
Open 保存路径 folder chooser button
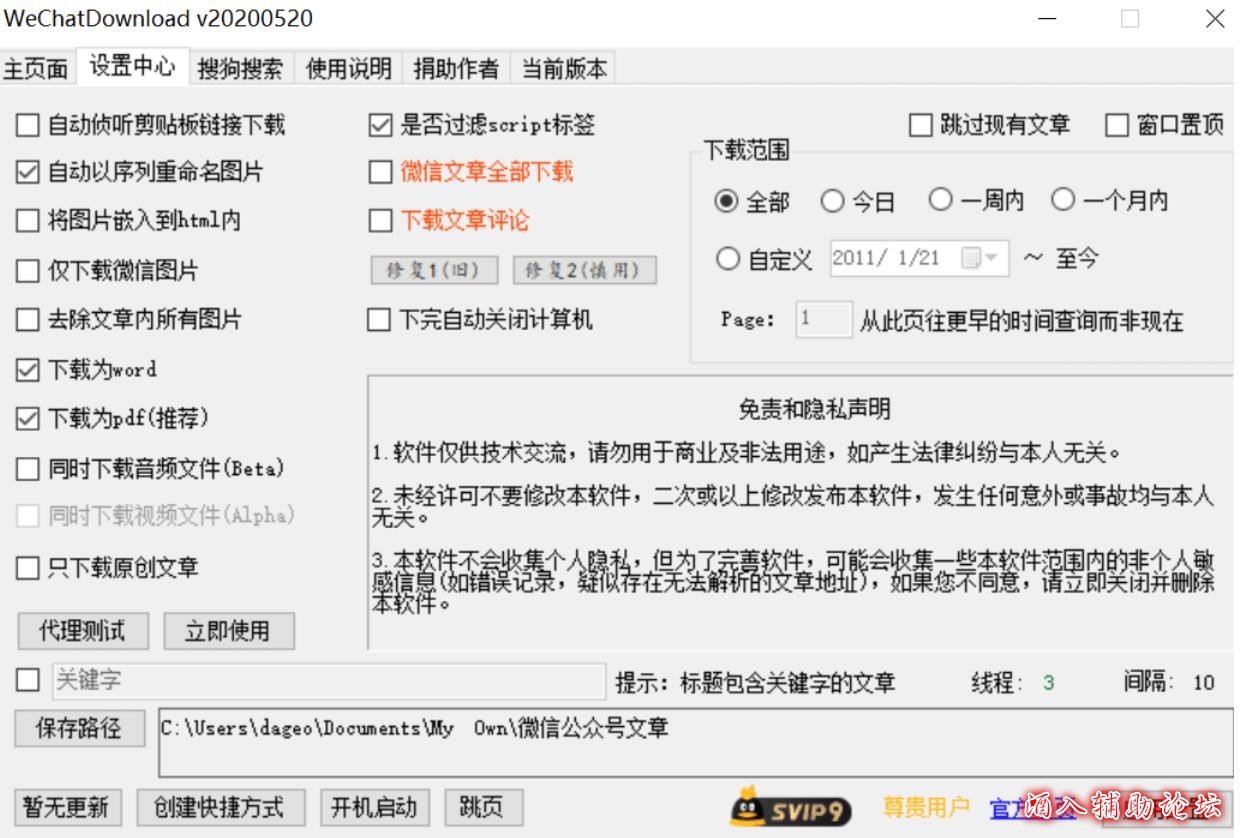[79, 728]
